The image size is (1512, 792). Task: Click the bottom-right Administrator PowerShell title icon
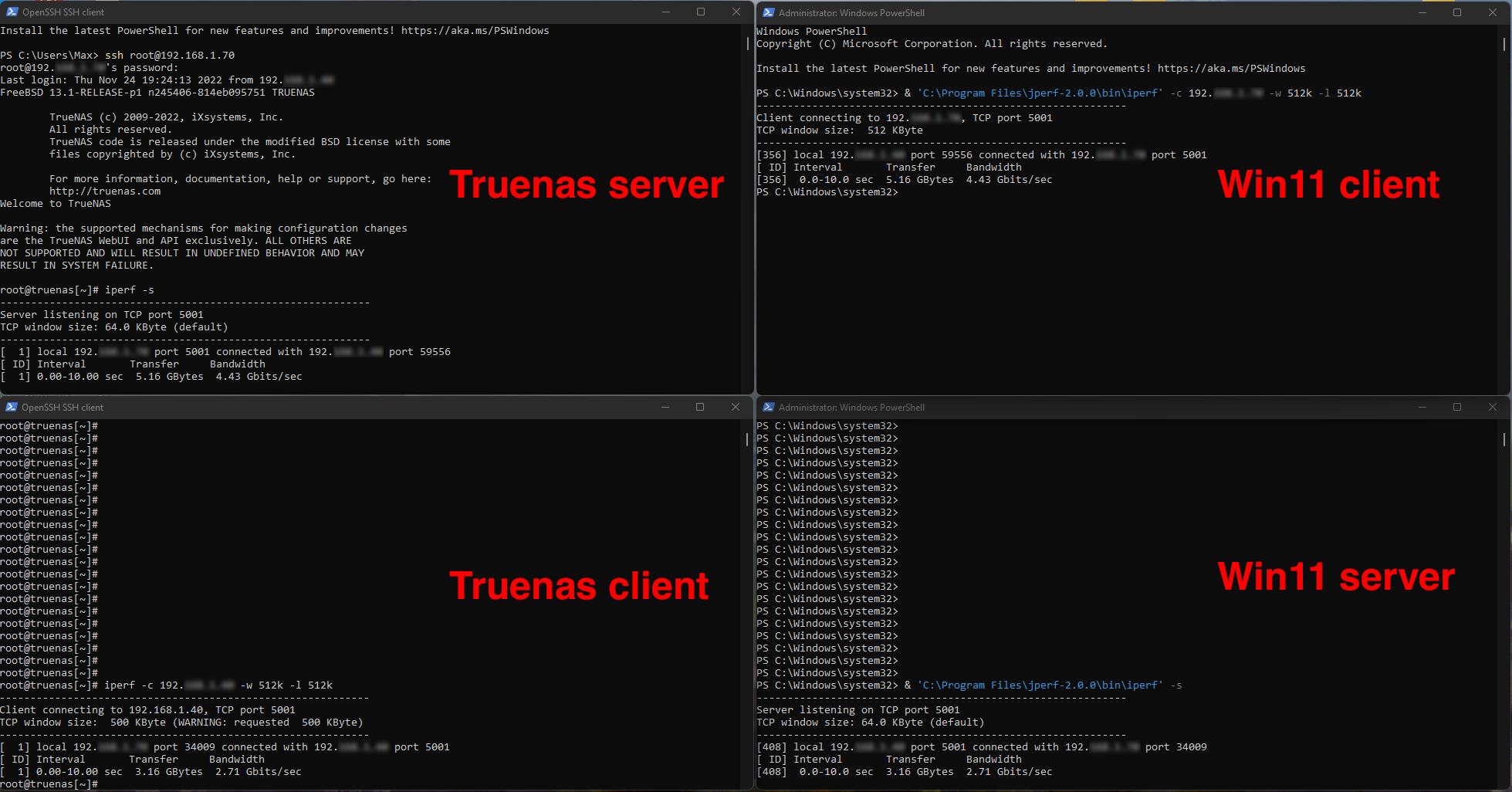tap(768, 407)
